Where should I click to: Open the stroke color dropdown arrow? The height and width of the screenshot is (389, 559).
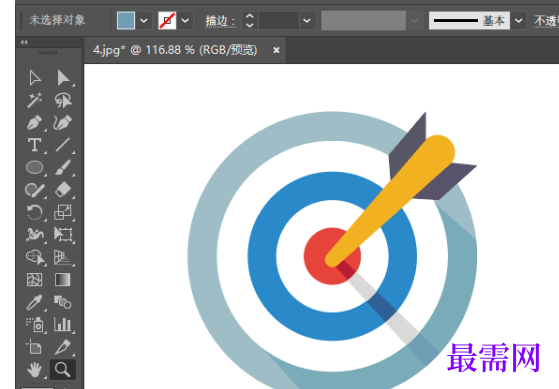[185, 21]
